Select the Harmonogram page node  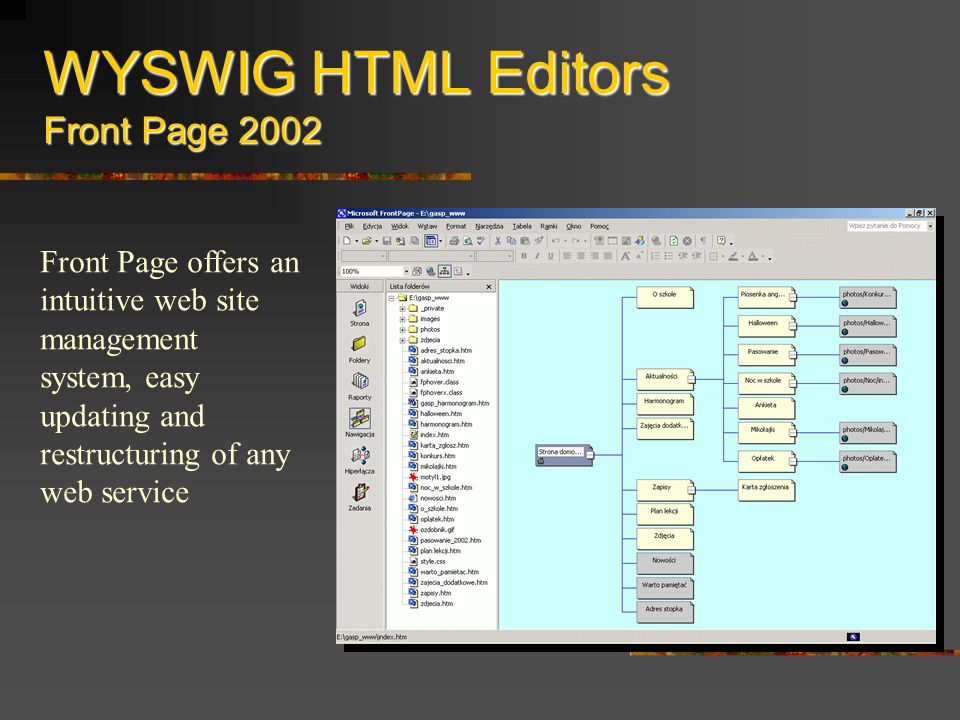[664, 404]
